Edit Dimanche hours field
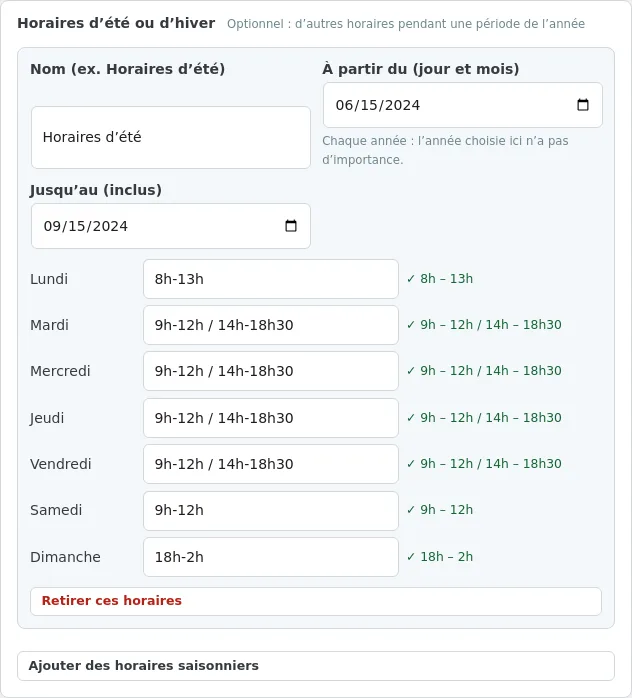The image size is (632, 698). (x=271, y=557)
